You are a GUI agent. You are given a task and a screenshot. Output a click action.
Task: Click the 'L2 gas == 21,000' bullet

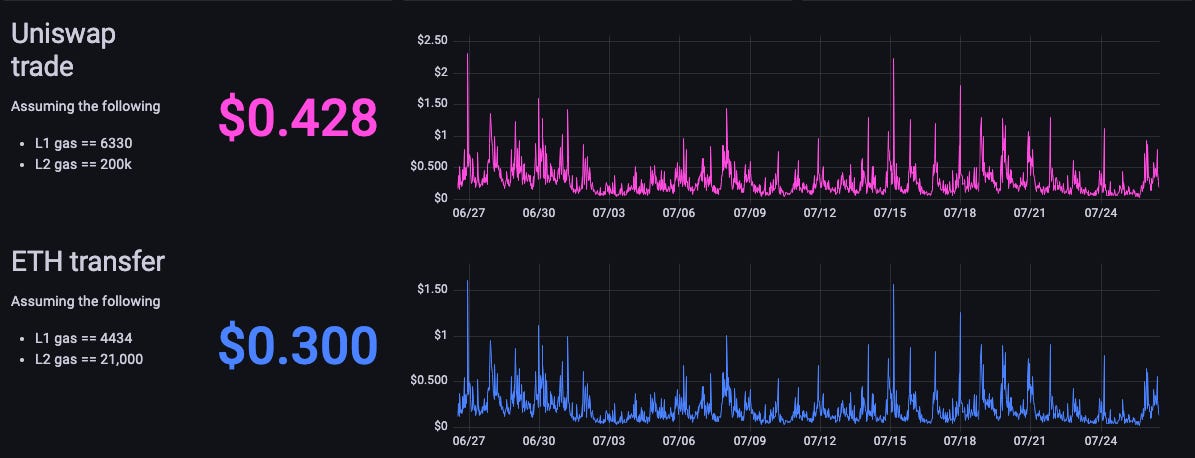point(89,359)
